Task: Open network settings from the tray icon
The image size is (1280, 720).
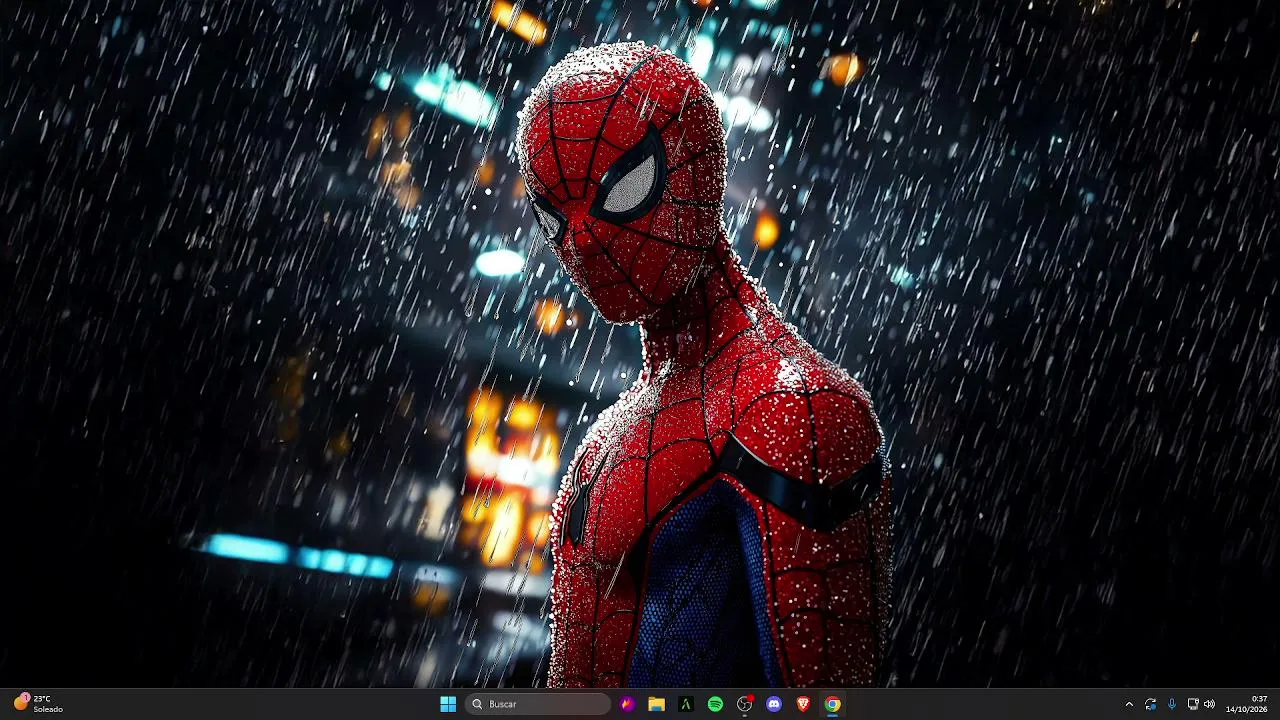Action: coord(1193,704)
